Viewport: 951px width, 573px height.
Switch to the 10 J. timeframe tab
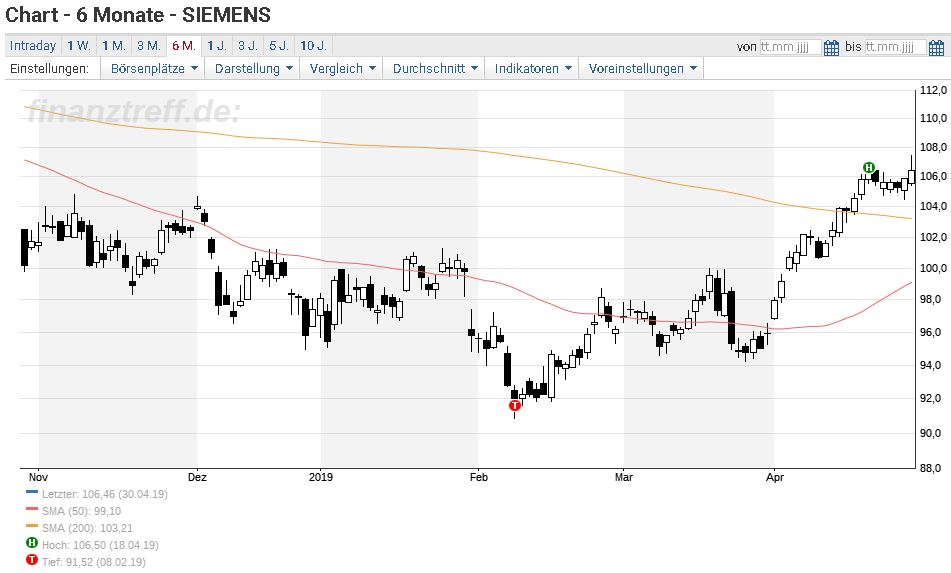pos(314,45)
